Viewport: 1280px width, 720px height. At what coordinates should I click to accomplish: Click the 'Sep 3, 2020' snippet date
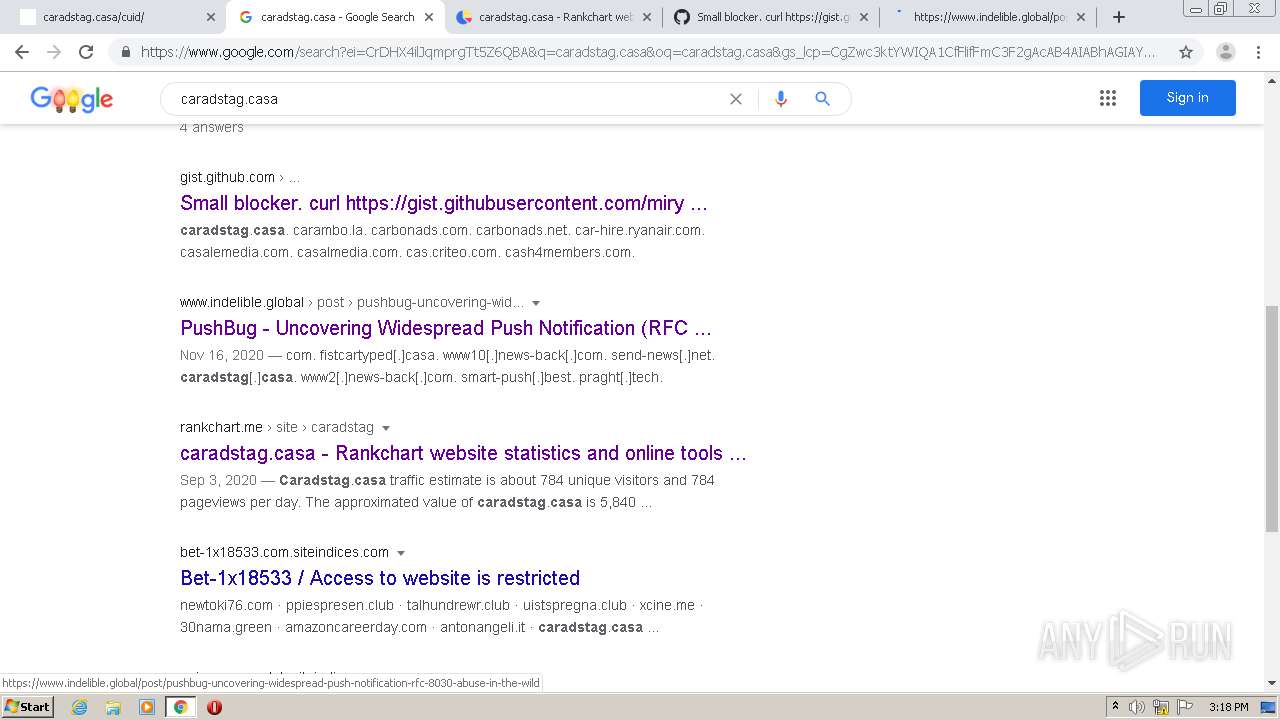point(218,480)
